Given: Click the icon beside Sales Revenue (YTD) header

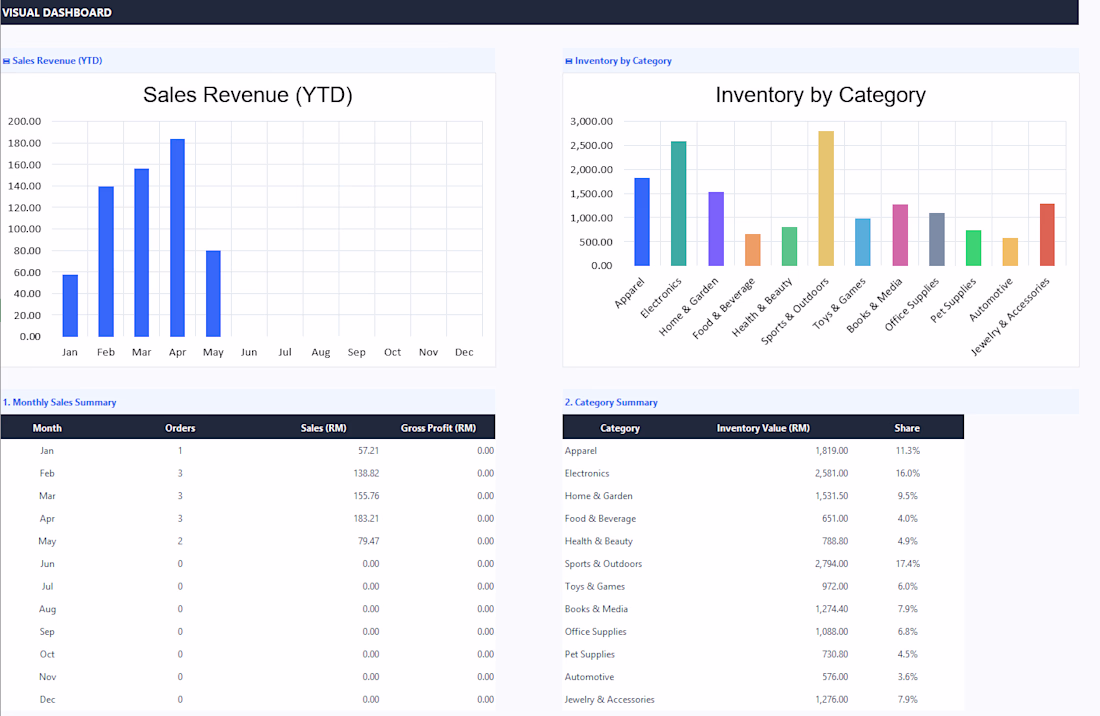Looking at the screenshot, I should [x=6, y=61].
